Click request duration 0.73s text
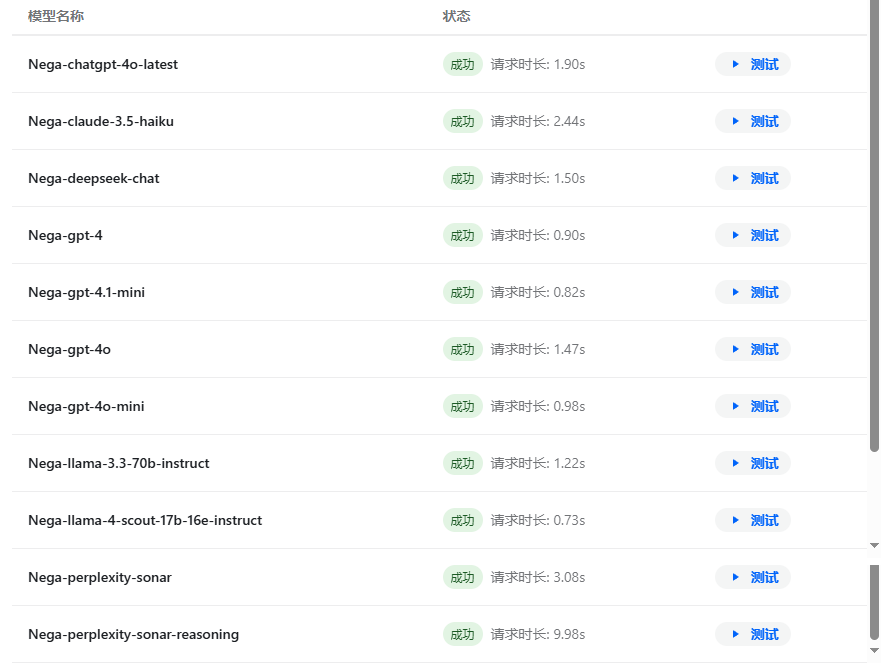Screen dimensions: 881x670 click(x=538, y=520)
